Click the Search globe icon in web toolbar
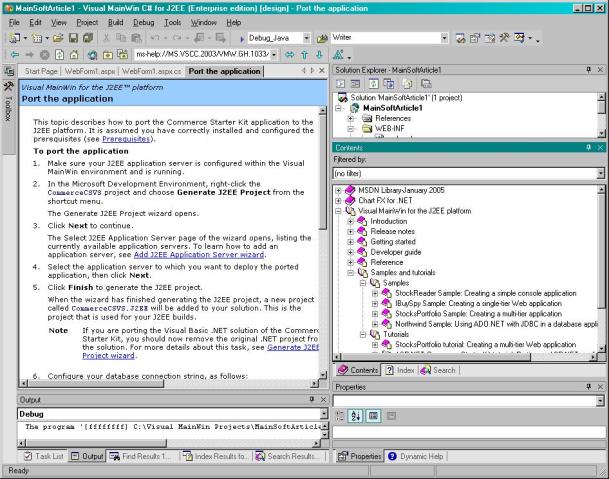 (92, 55)
